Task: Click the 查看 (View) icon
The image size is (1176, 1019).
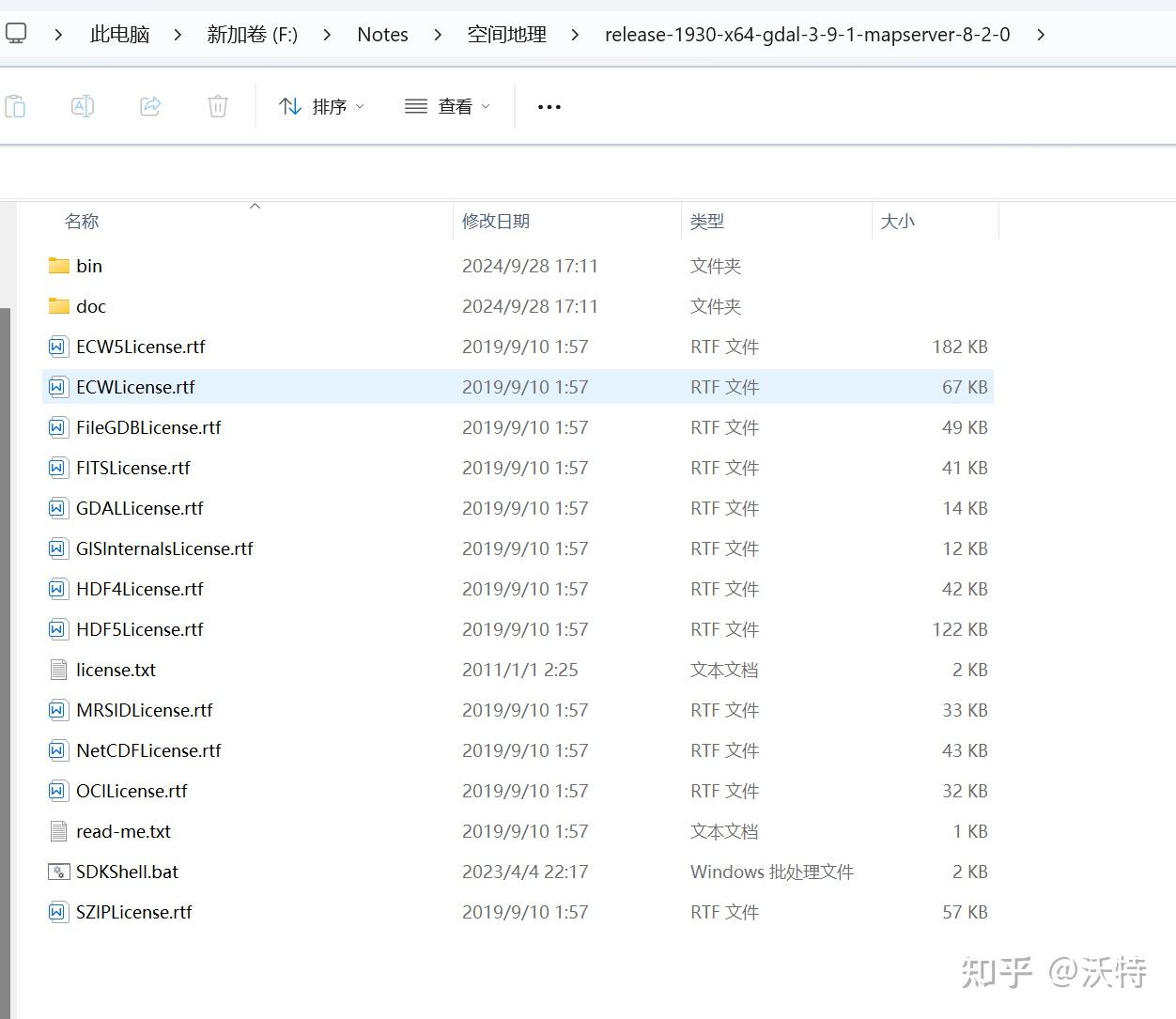Action: pos(446,106)
